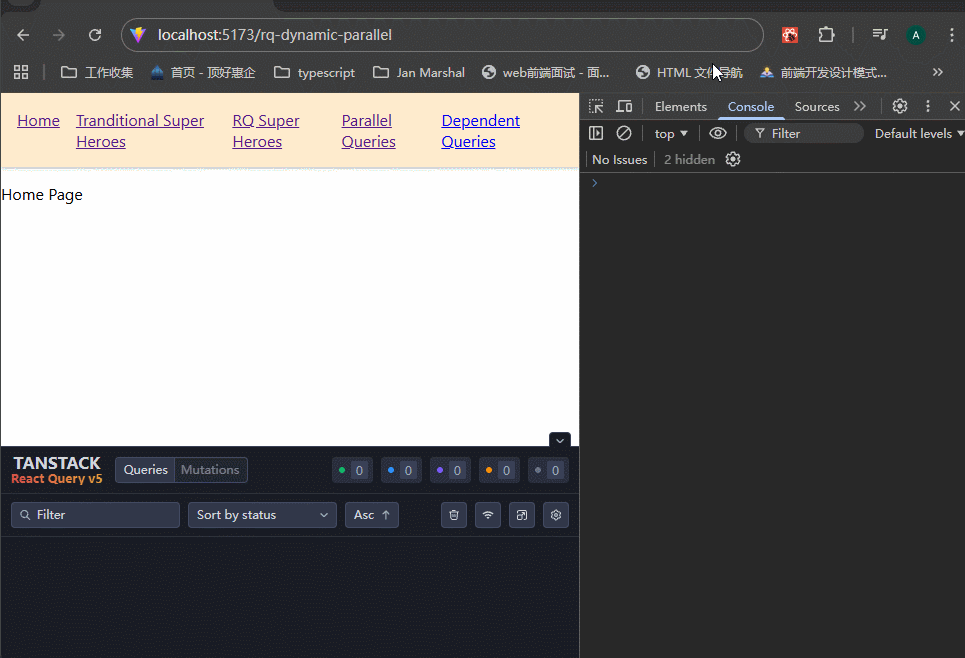Open devtools in picture-in-picture mode
The image size is (965, 658).
pyautogui.click(x=522, y=515)
